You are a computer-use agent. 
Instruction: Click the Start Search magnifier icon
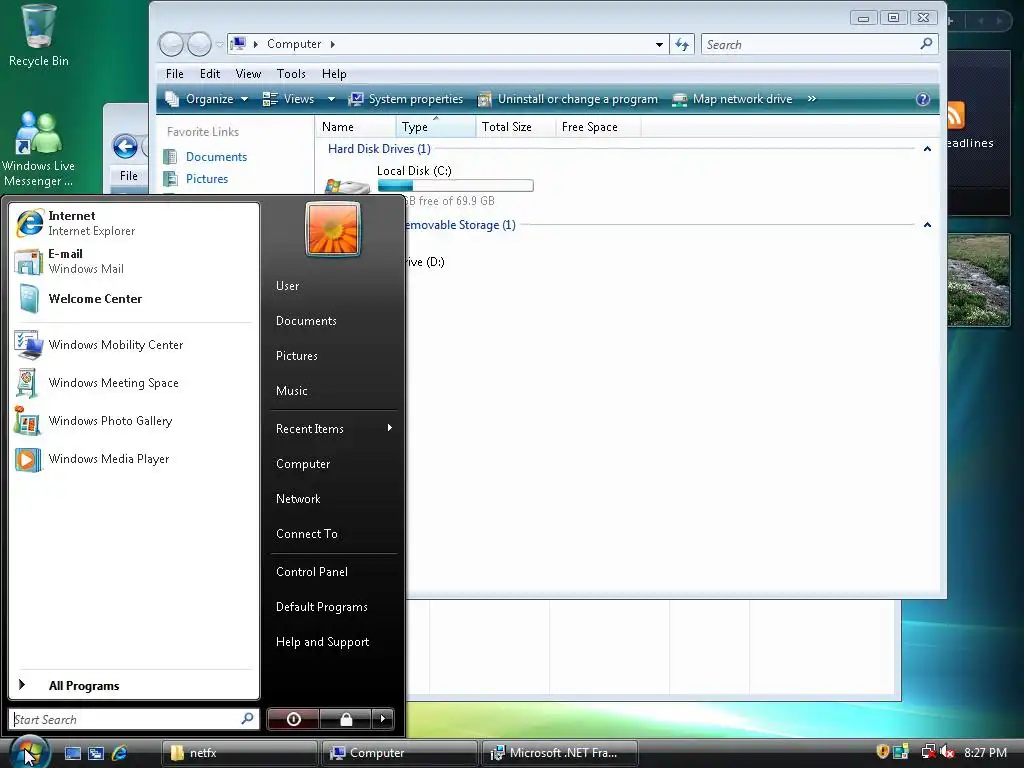248,718
